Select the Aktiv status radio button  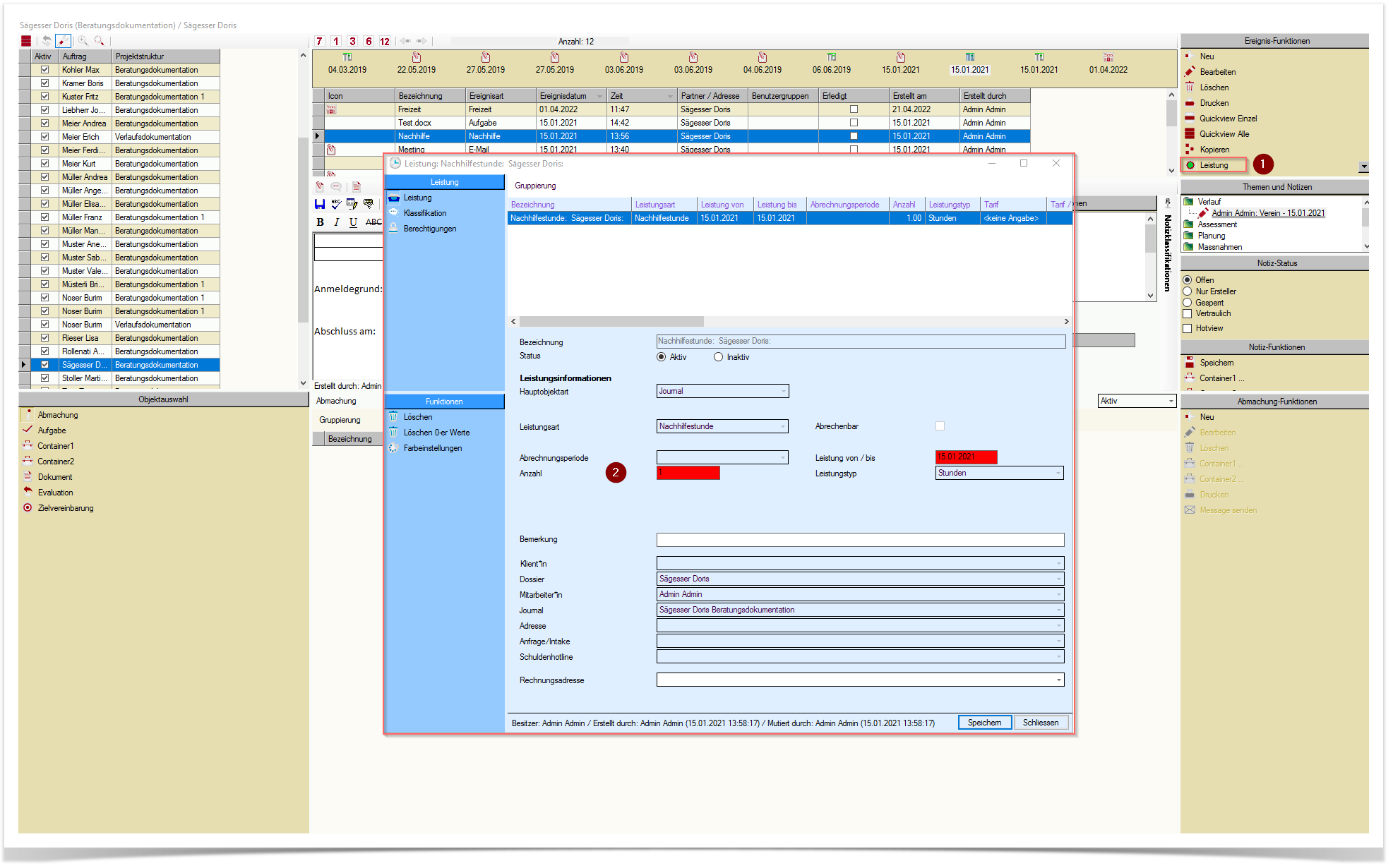[x=661, y=357]
